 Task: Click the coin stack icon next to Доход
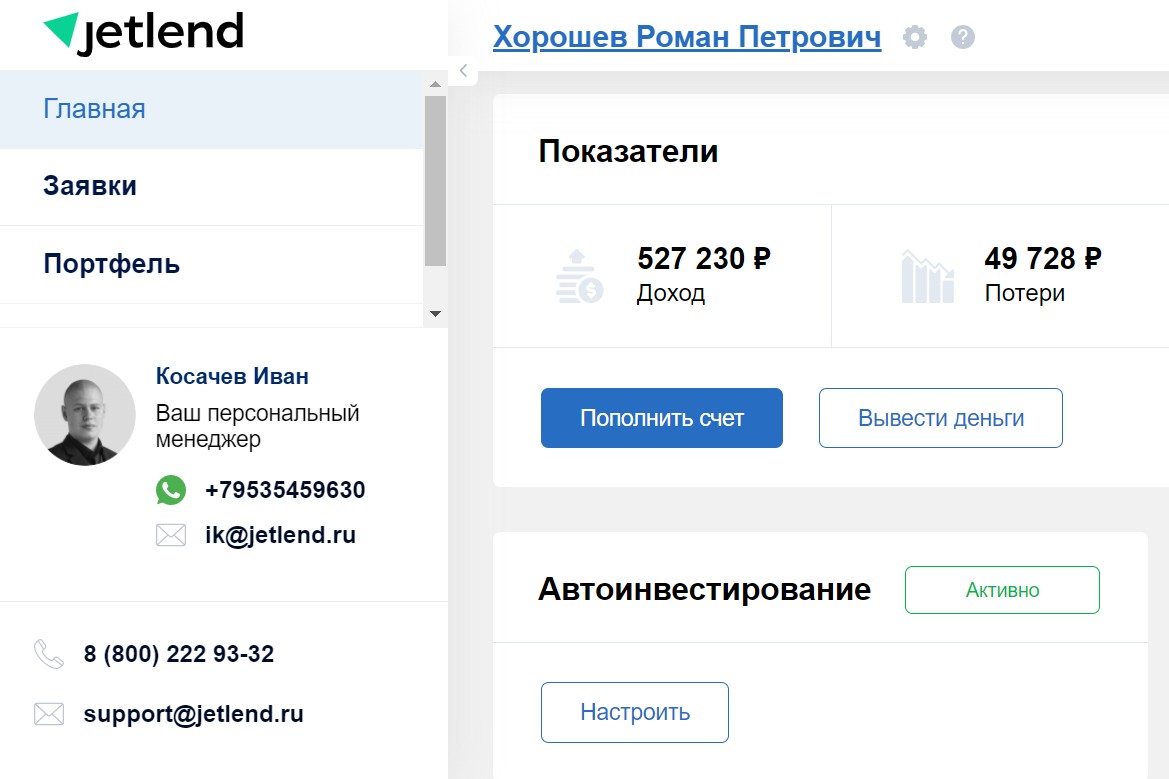coord(578,275)
